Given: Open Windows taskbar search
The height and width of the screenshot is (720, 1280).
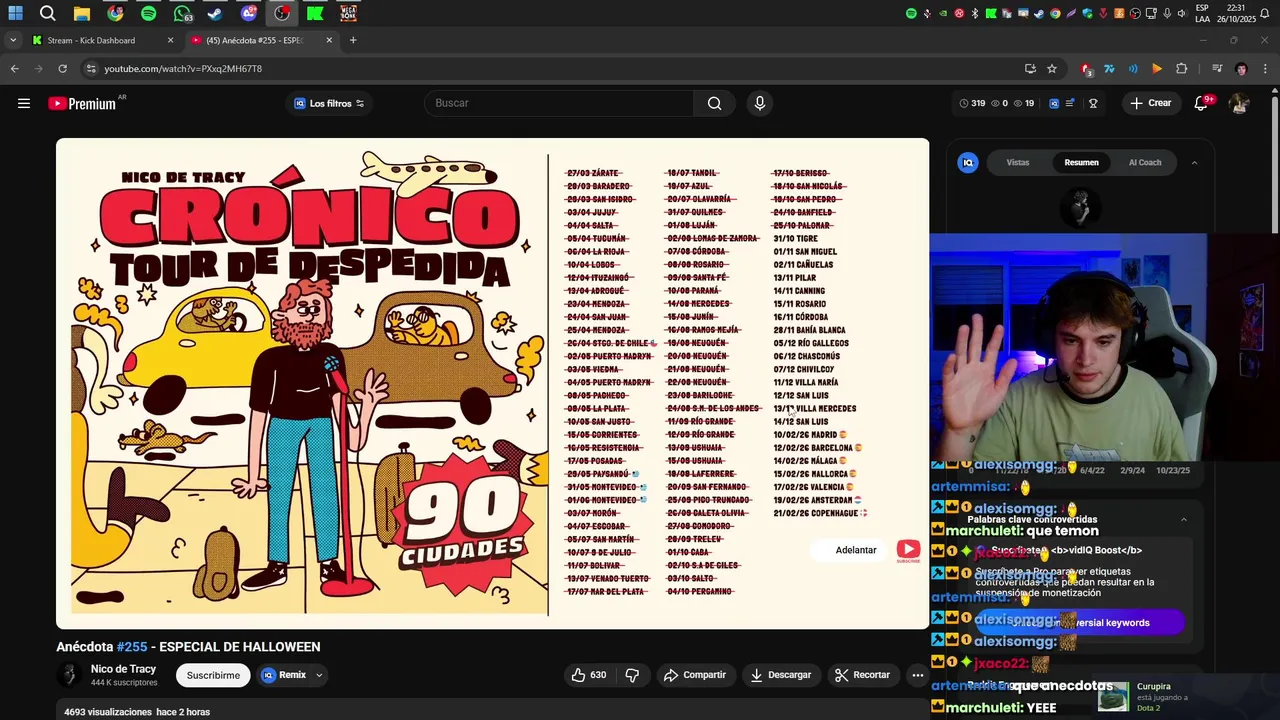Looking at the screenshot, I should point(47,13).
